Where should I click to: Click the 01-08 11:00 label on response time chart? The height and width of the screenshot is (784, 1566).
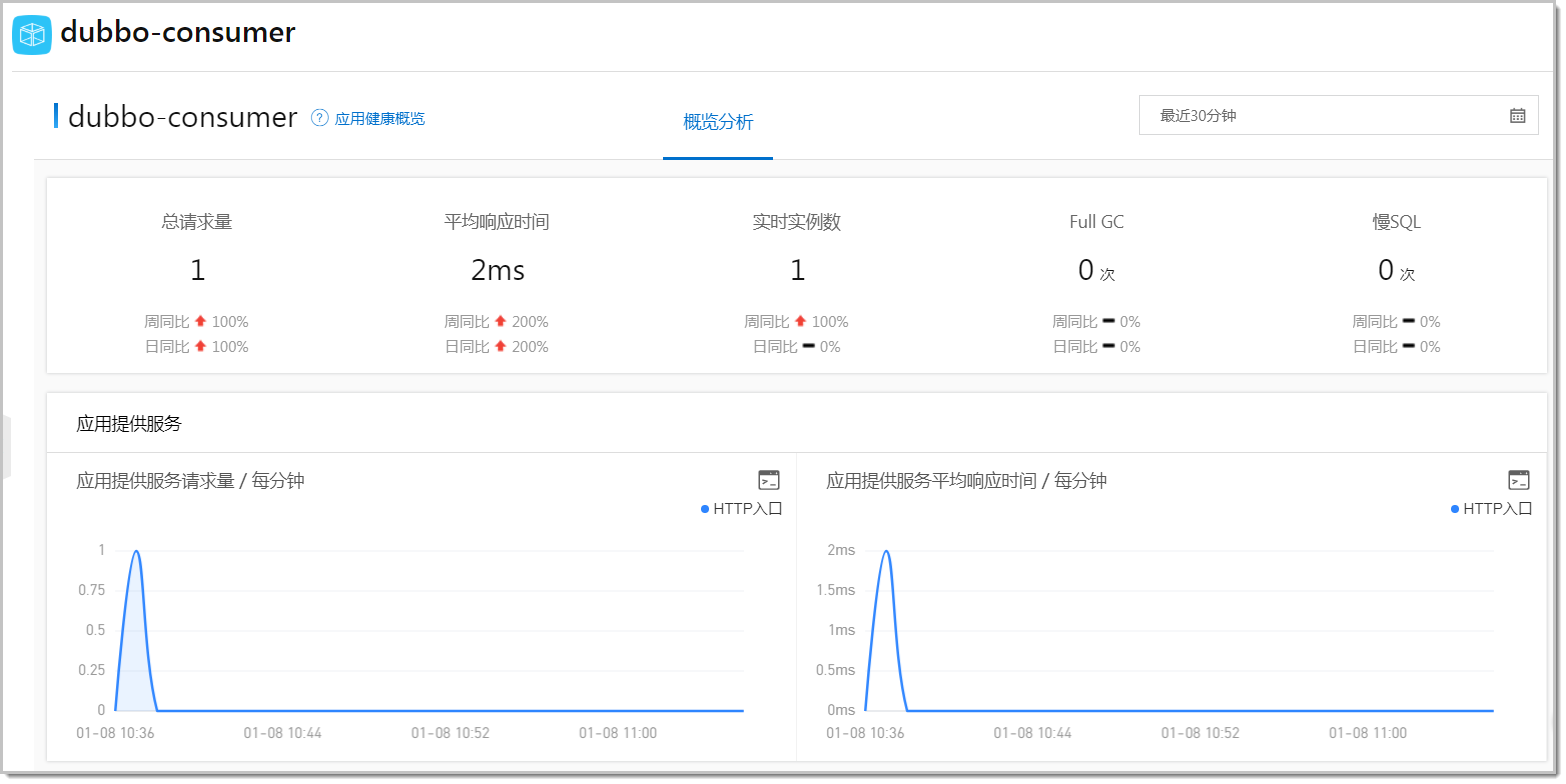1367,733
